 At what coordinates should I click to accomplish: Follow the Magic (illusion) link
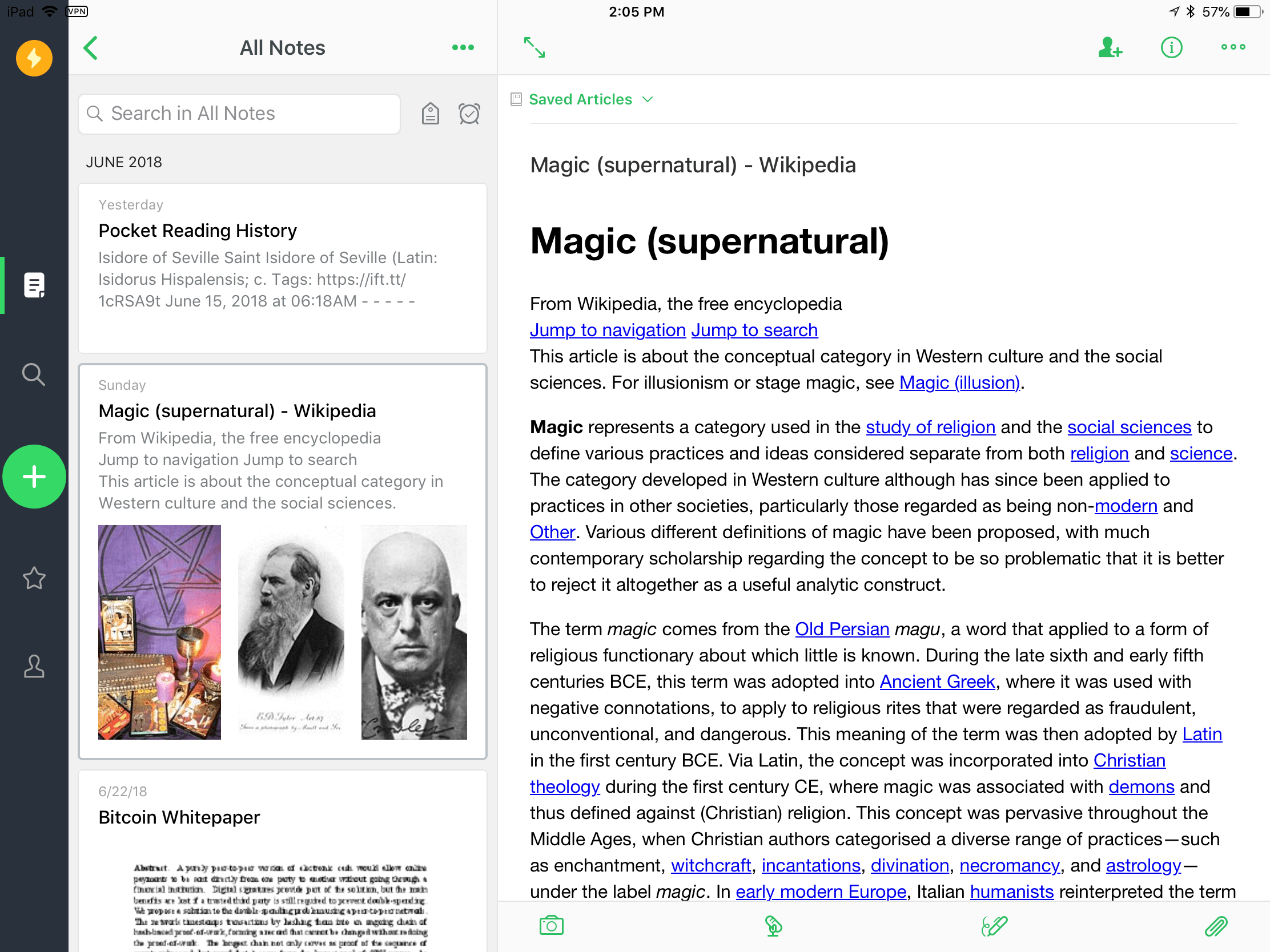point(959,383)
